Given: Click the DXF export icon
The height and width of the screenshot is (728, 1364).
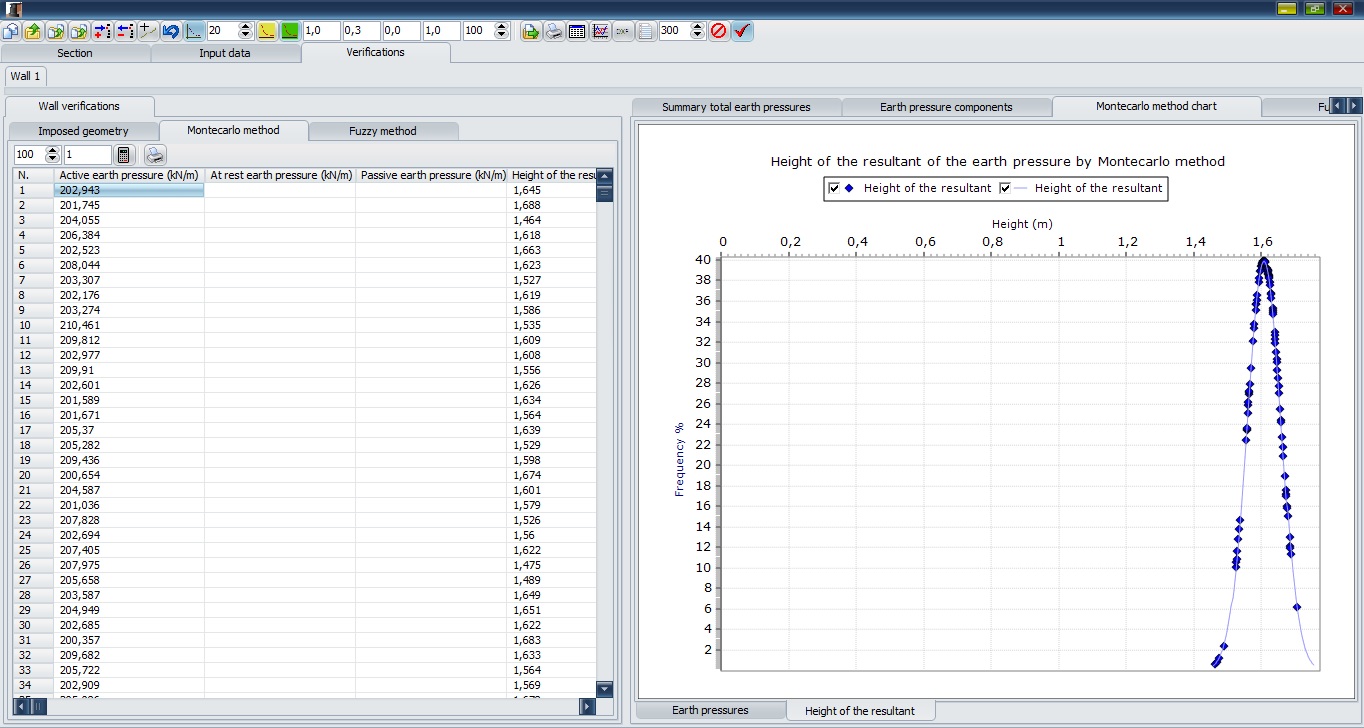Looking at the screenshot, I should pyautogui.click(x=623, y=31).
